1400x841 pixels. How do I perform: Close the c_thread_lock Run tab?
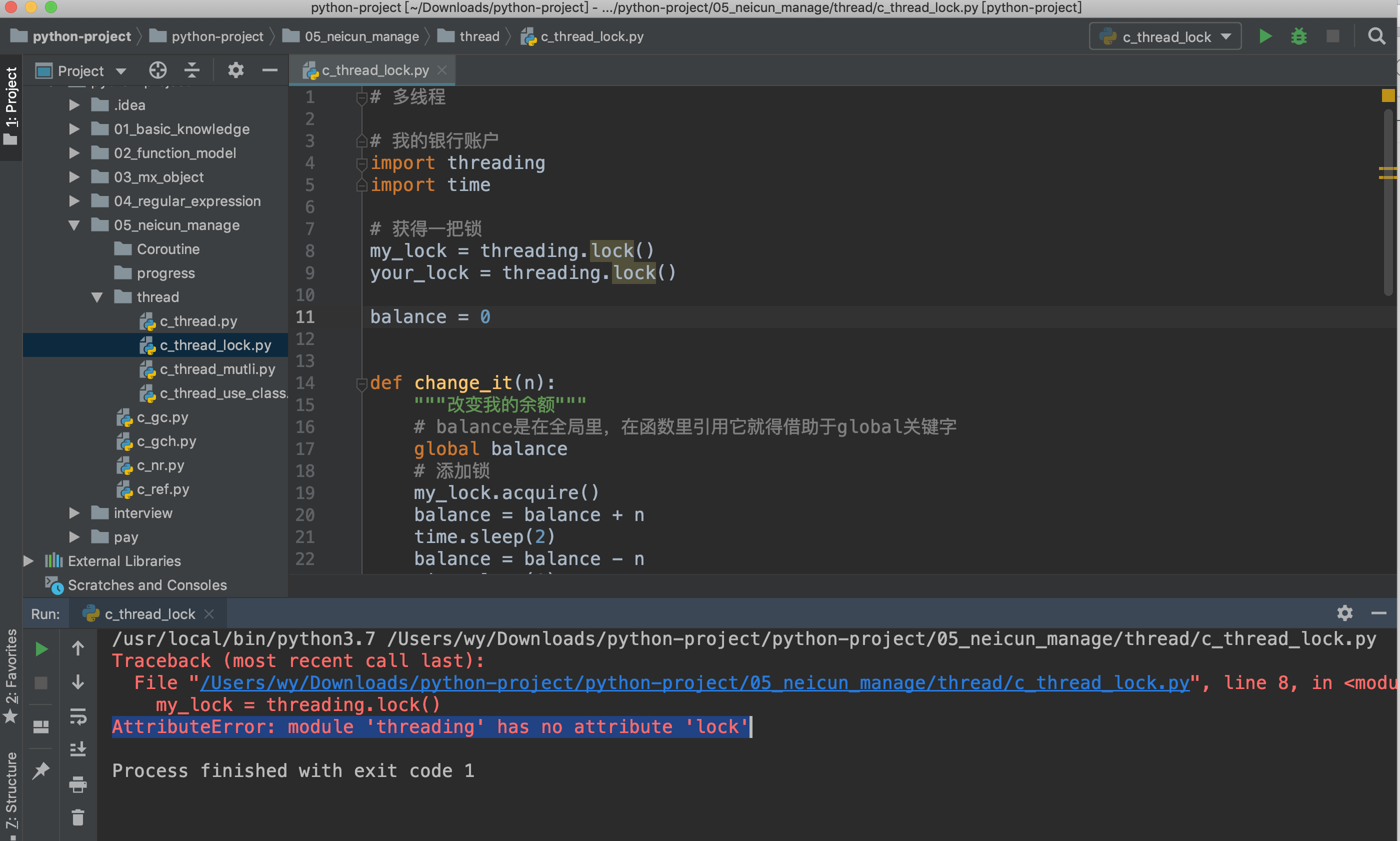point(209,613)
